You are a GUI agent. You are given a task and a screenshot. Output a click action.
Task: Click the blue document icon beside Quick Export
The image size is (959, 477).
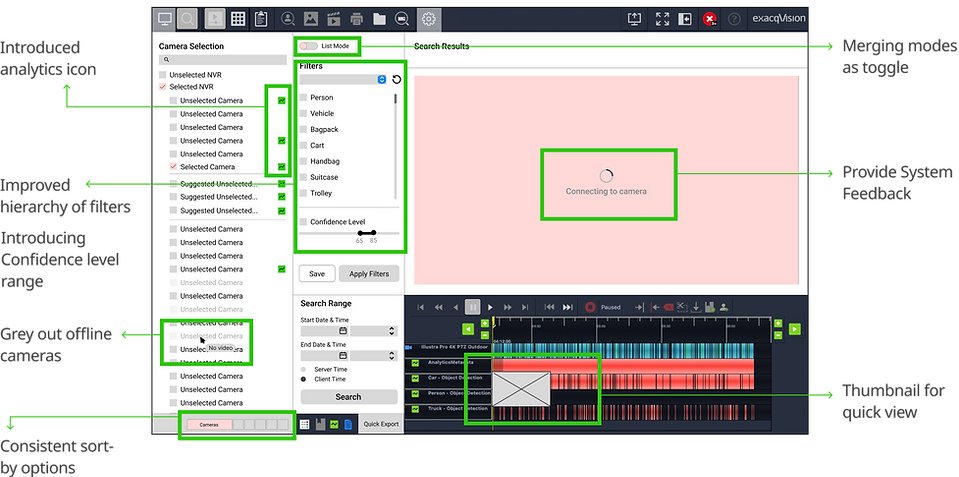tap(348, 424)
